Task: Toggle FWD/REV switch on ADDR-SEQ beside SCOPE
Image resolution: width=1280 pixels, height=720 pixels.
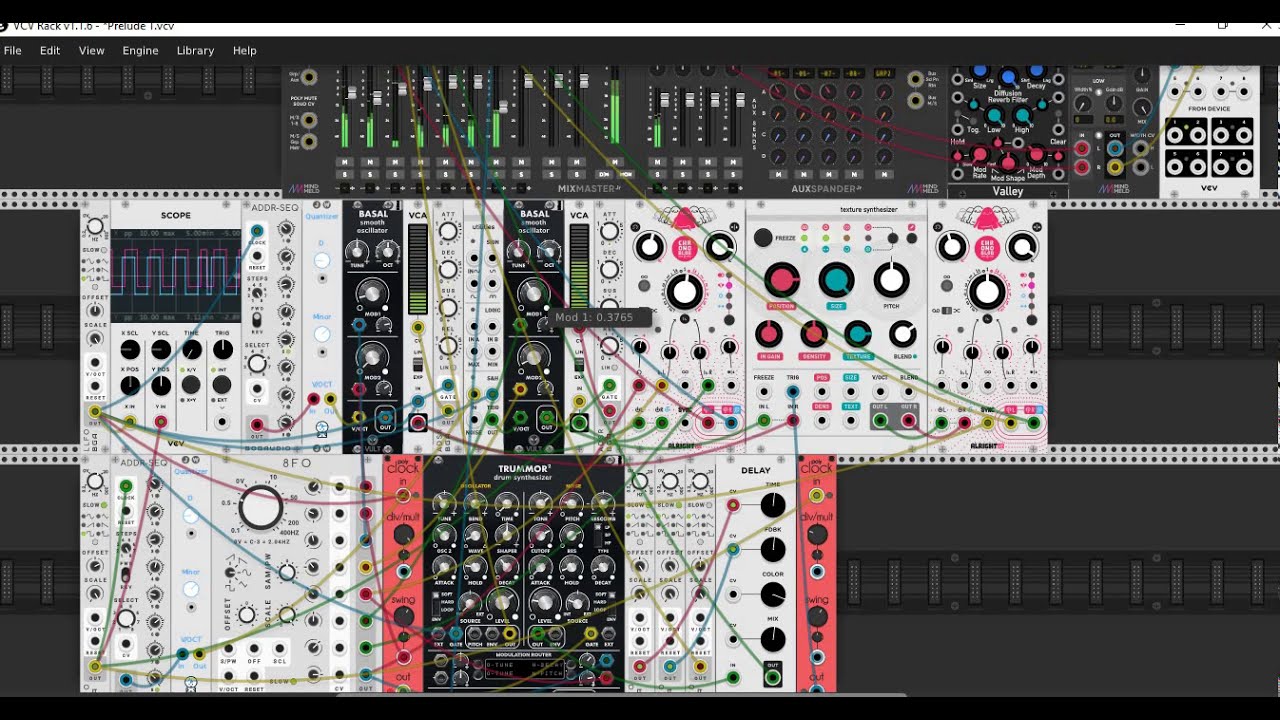Action: pyautogui.click(x=258, y=322)
